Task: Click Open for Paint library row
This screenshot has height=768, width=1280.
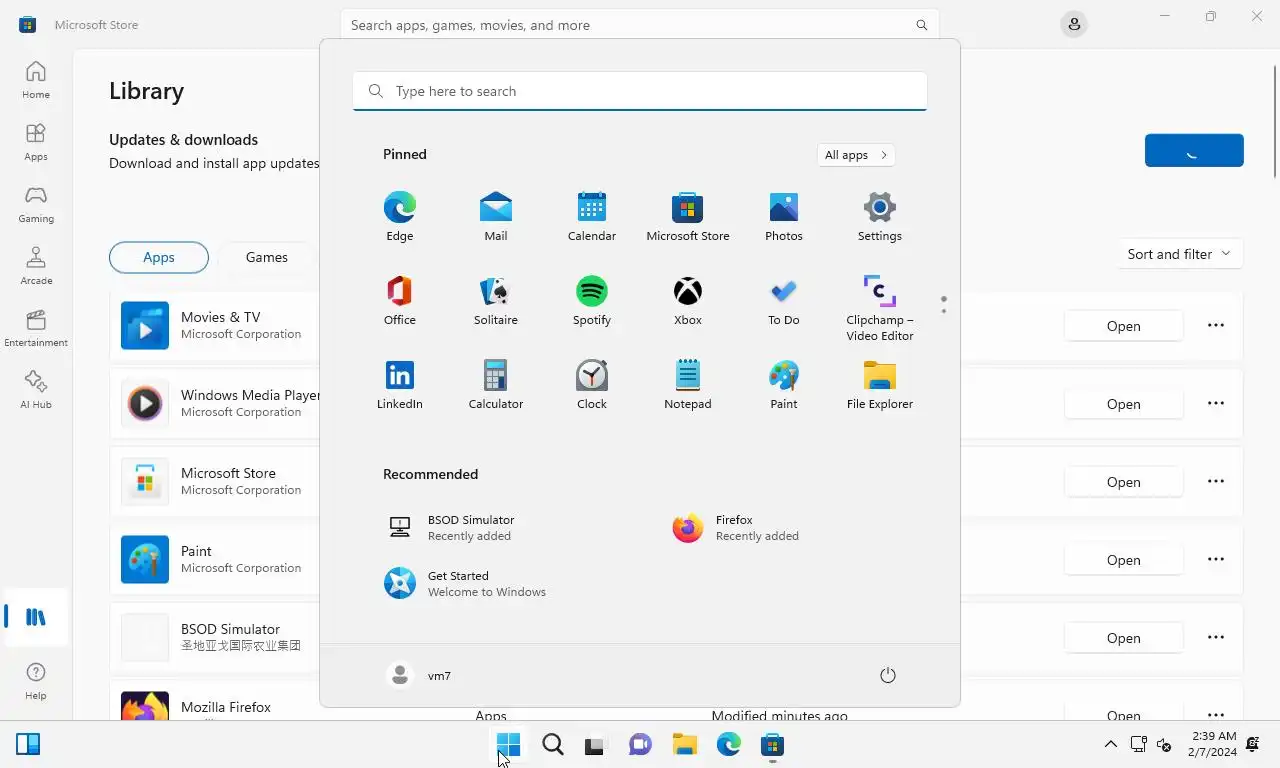Action: [1123, 560]
